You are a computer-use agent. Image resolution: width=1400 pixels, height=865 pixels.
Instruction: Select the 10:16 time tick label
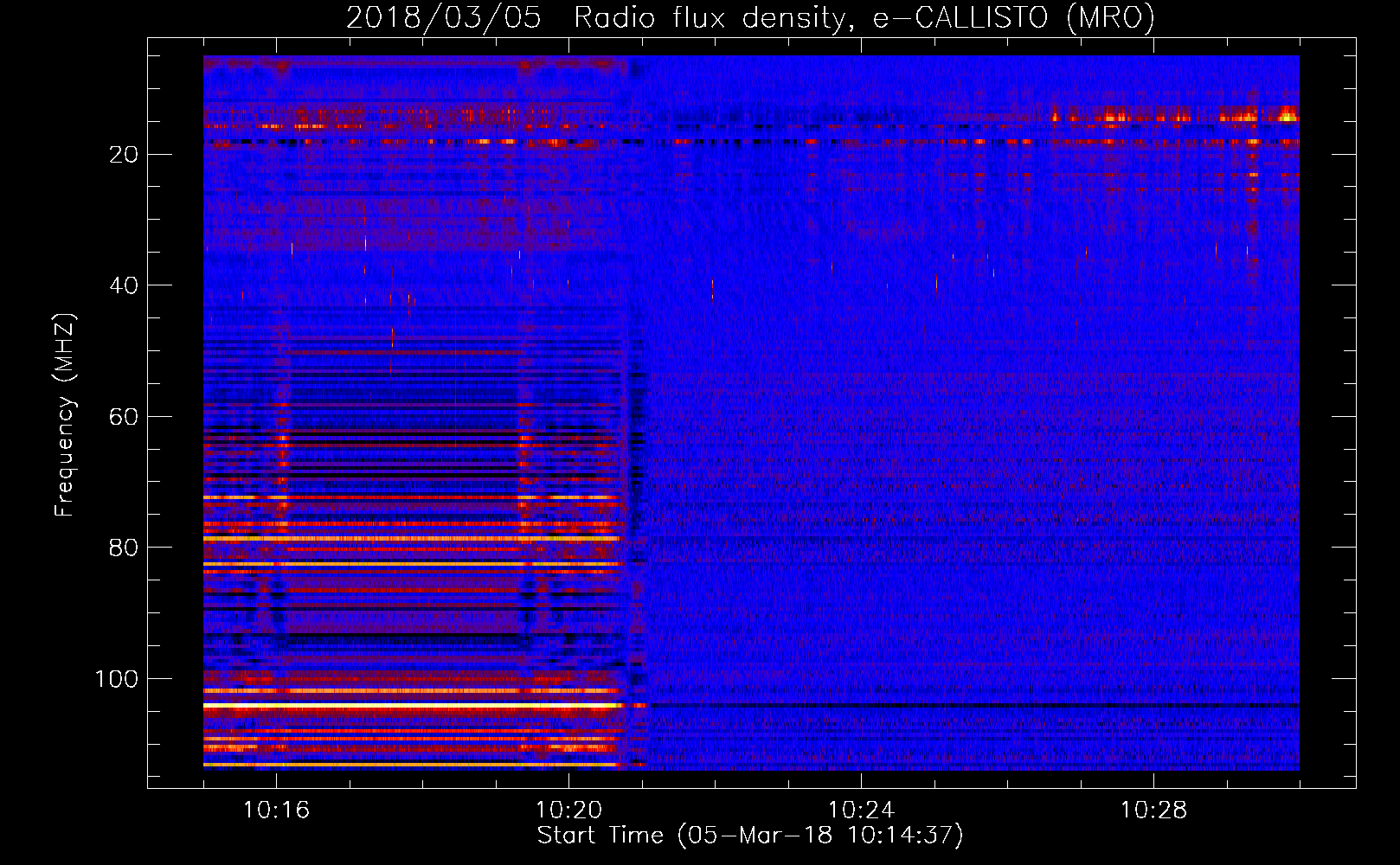point(276,811)
